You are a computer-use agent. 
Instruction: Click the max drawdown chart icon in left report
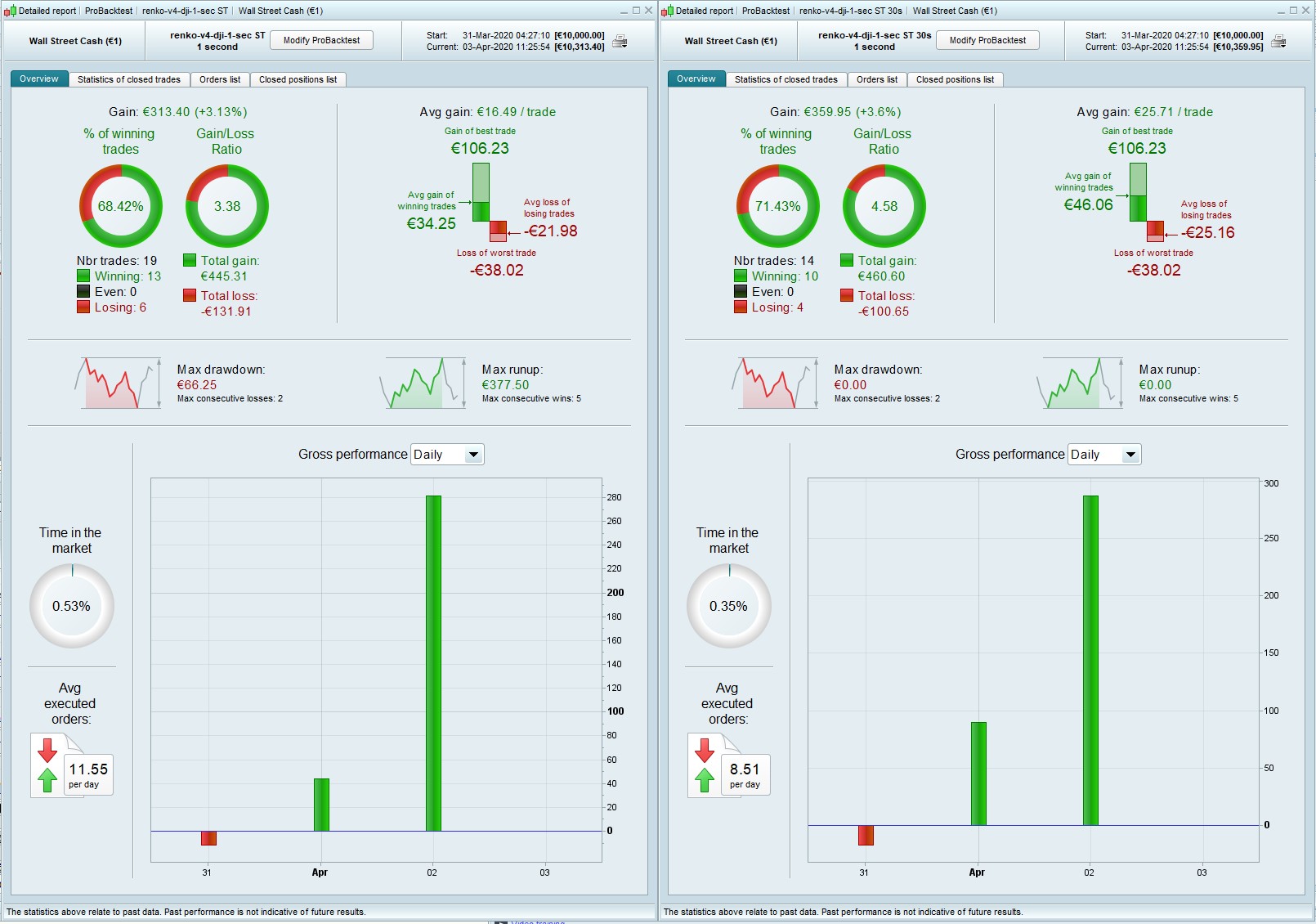[118, 383]
